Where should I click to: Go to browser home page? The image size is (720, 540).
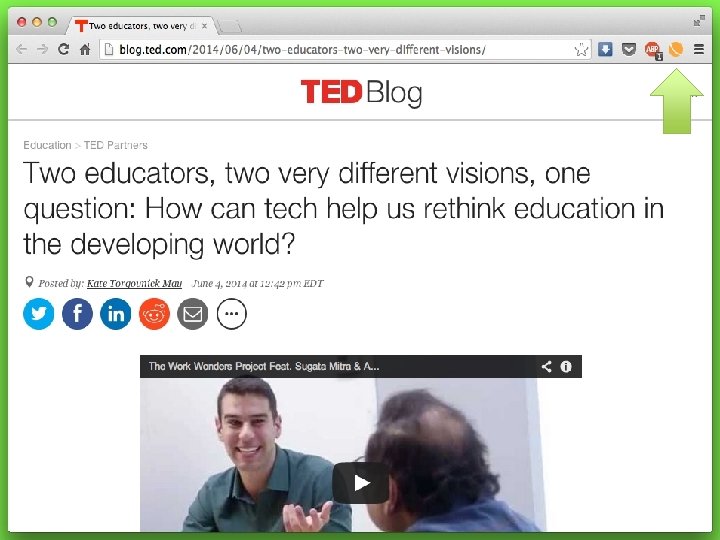tap(85, 49)
